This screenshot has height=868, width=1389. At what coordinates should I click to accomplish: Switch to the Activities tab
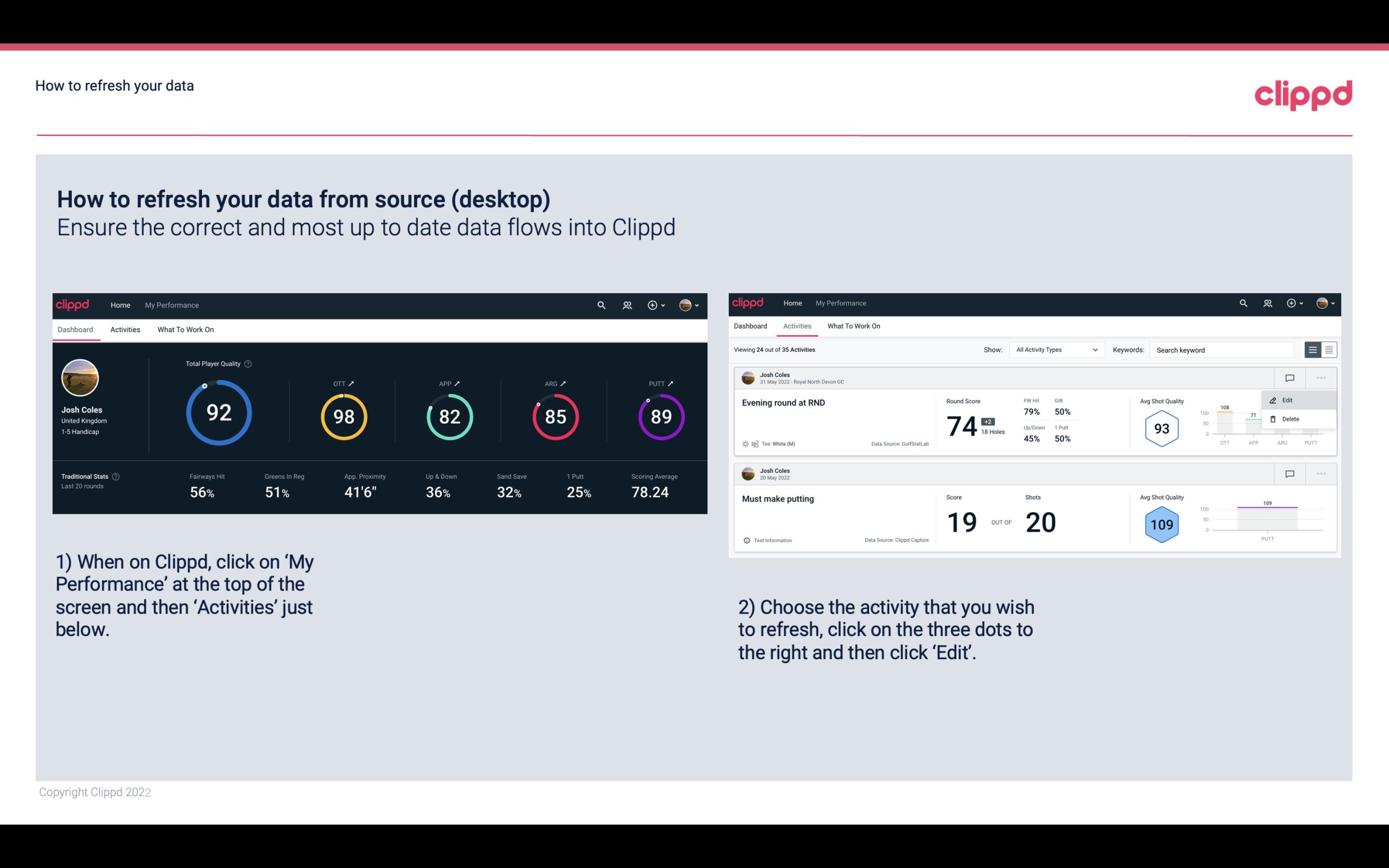point(125,328)
